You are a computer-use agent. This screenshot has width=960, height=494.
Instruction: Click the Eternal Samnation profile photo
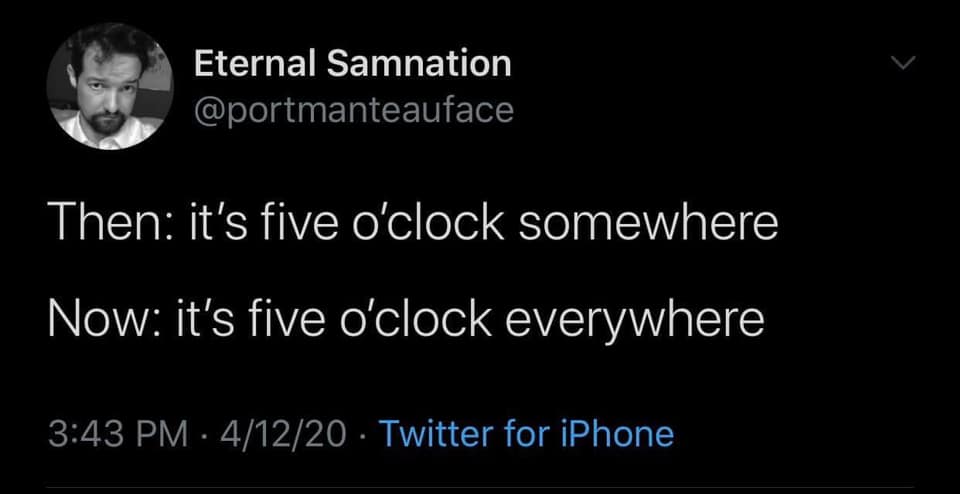[110, 87]
